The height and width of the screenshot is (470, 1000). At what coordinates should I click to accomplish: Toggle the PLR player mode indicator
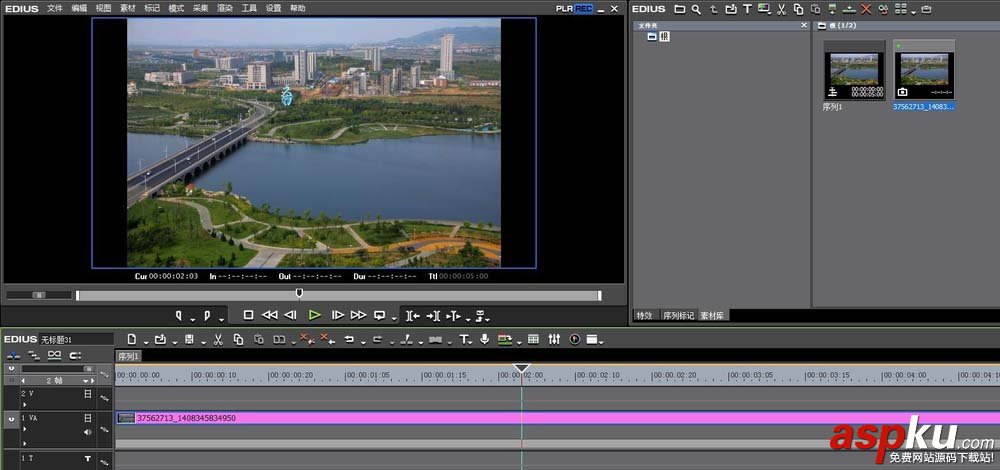(x=565, y=9)
